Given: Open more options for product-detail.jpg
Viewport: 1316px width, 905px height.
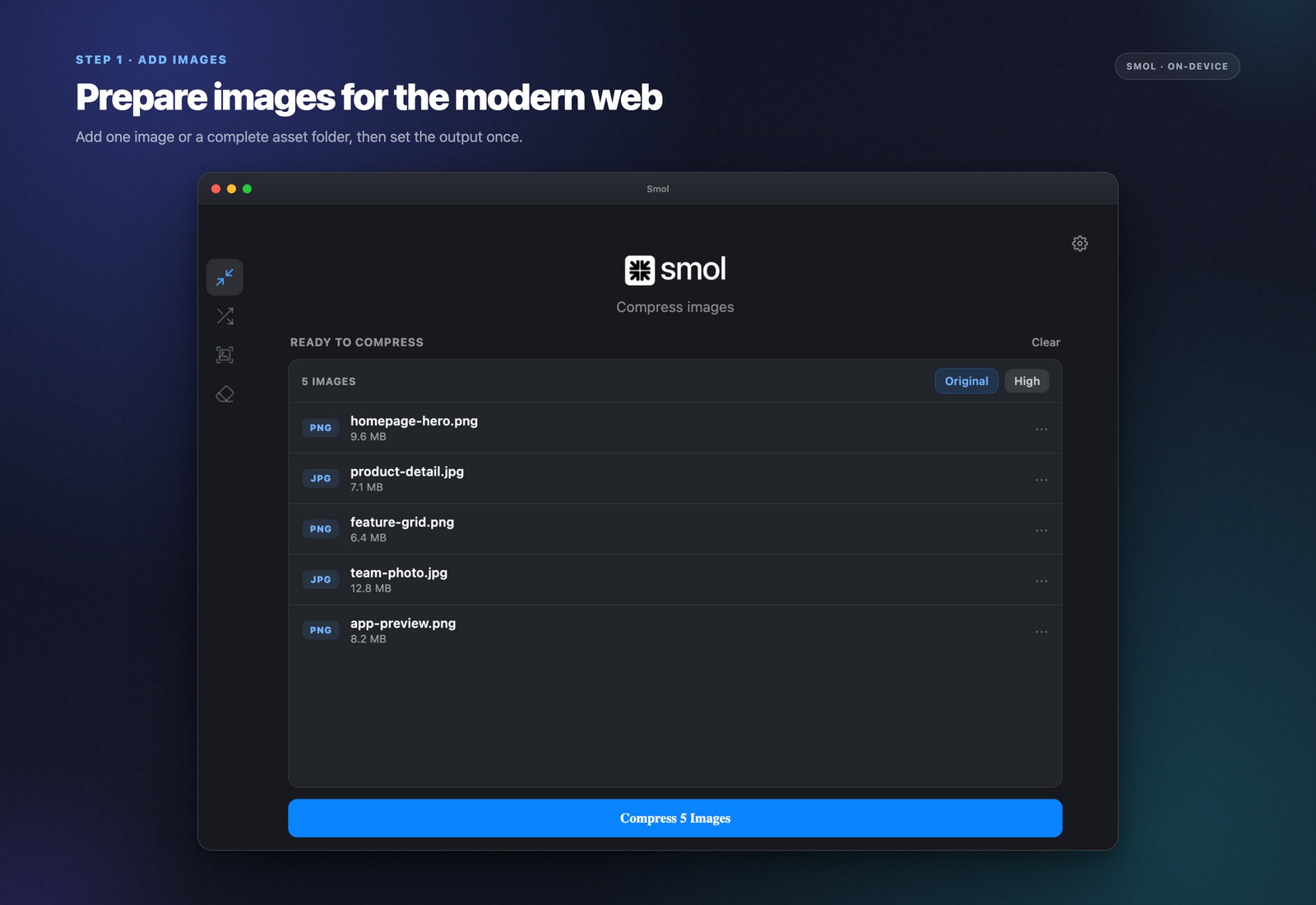Looking at the screenshot, I should click(x=1041, y=480).
